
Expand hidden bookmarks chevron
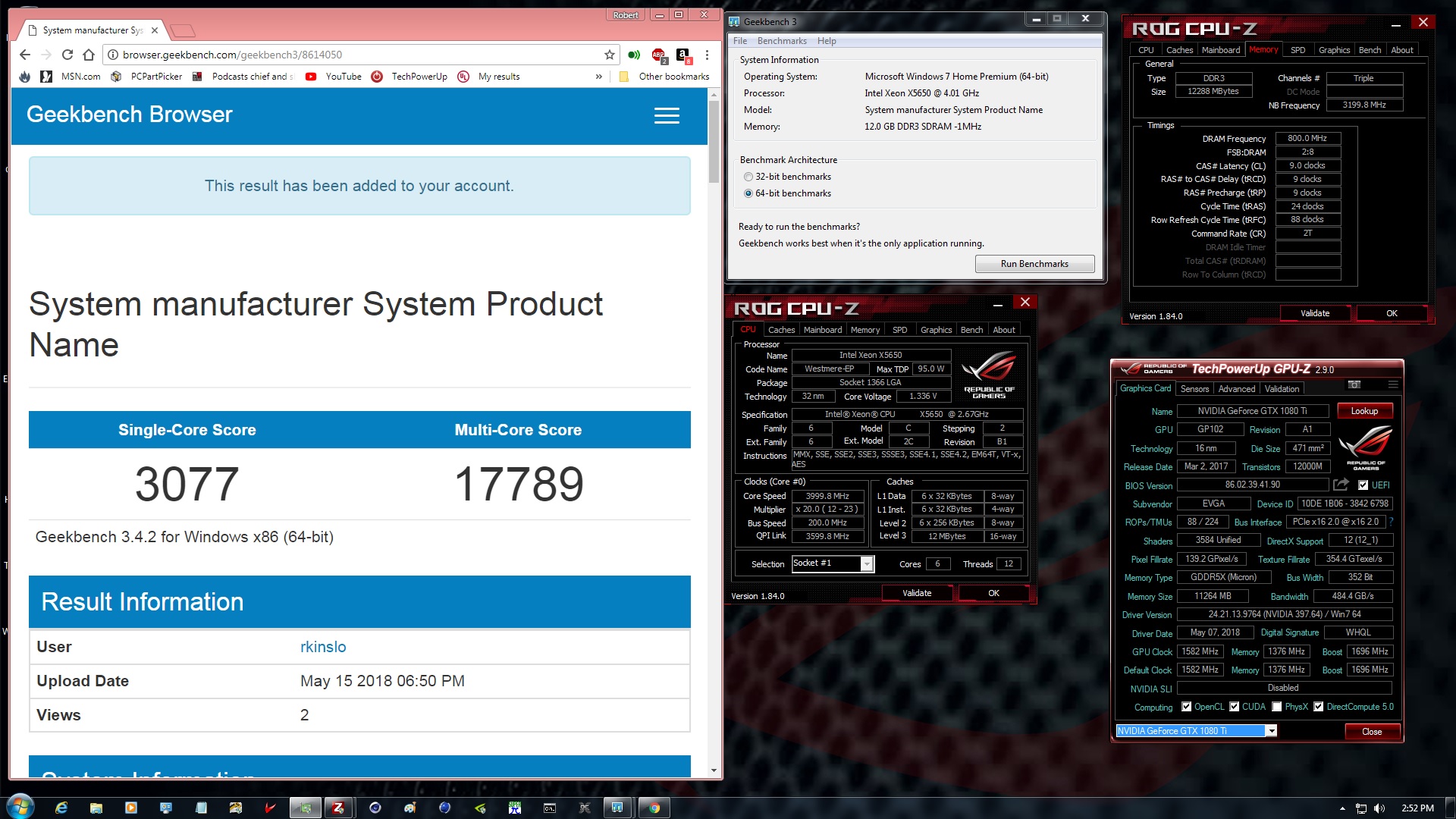[599, 77]
